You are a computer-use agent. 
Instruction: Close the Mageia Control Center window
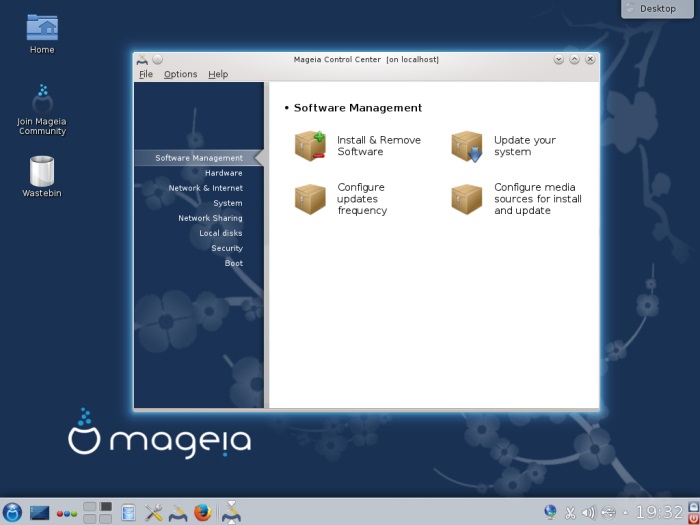pos(590,59)
